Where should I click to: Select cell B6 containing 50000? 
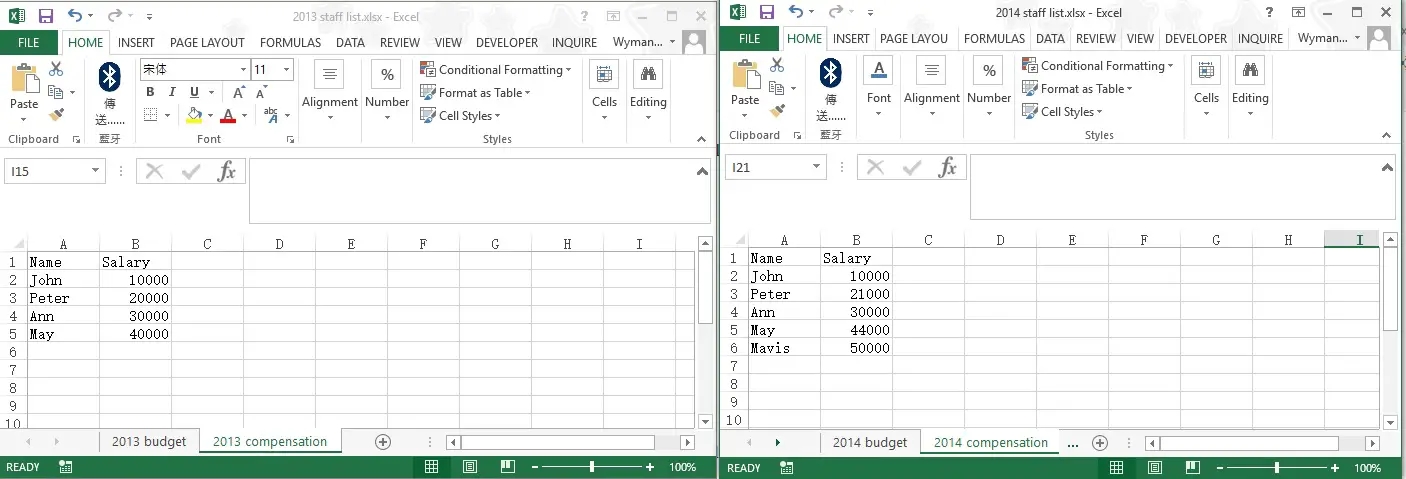[856, 348]
